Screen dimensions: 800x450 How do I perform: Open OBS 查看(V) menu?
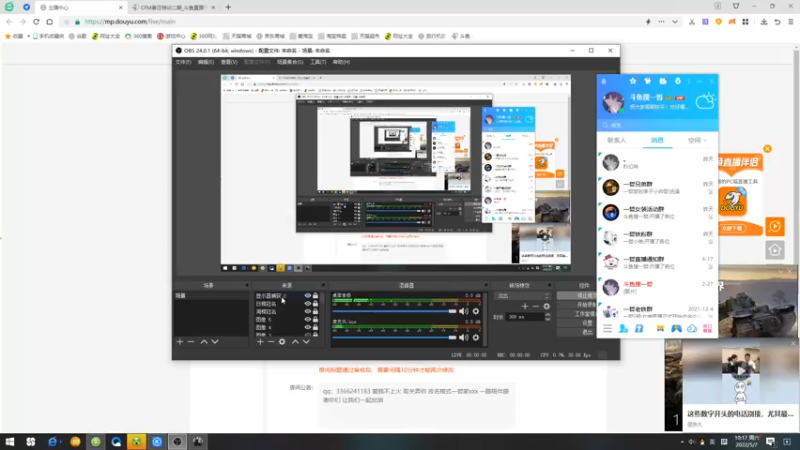click(x=229, y=62)
